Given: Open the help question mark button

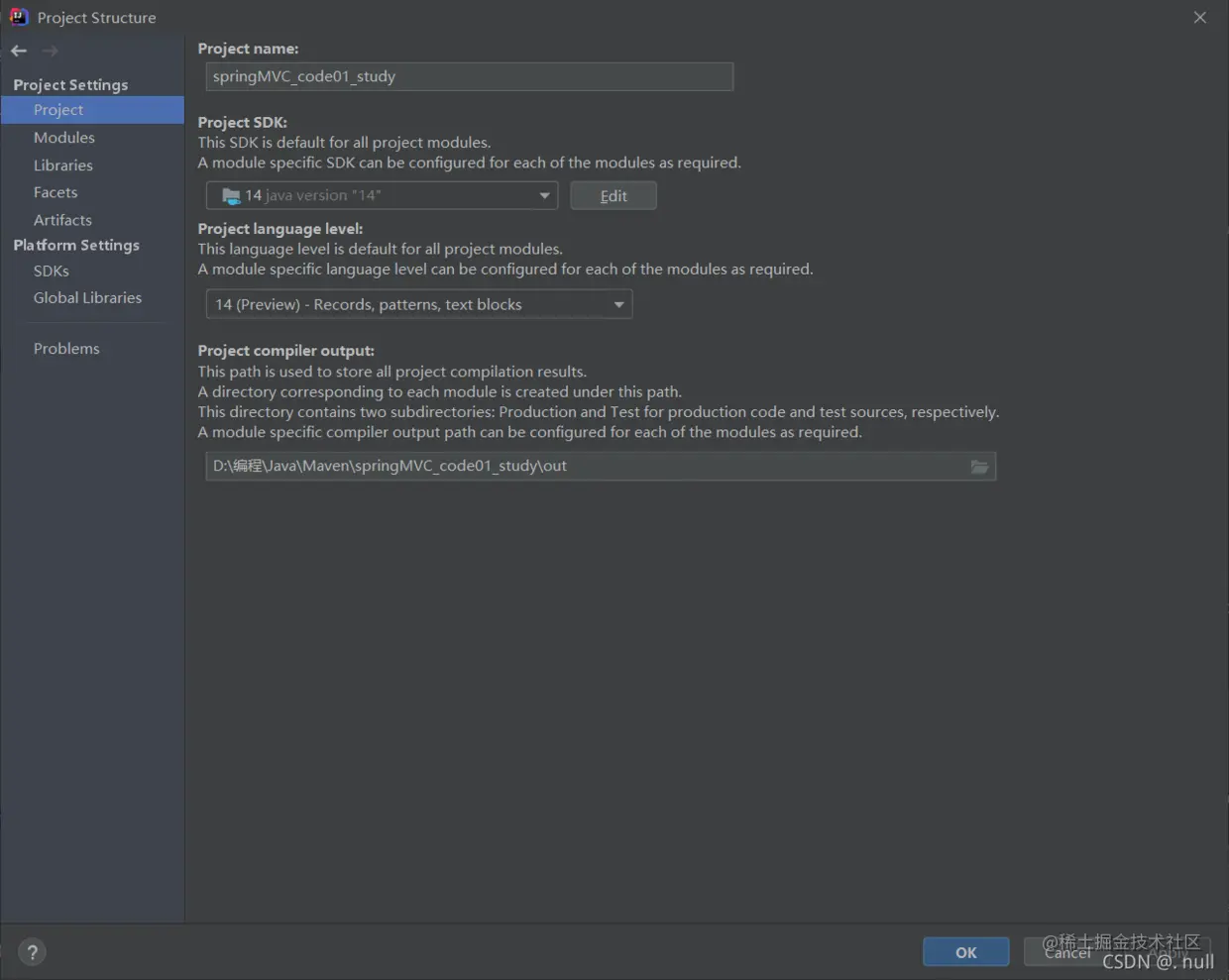Looking at the screenshot, I should click(33, 952).
